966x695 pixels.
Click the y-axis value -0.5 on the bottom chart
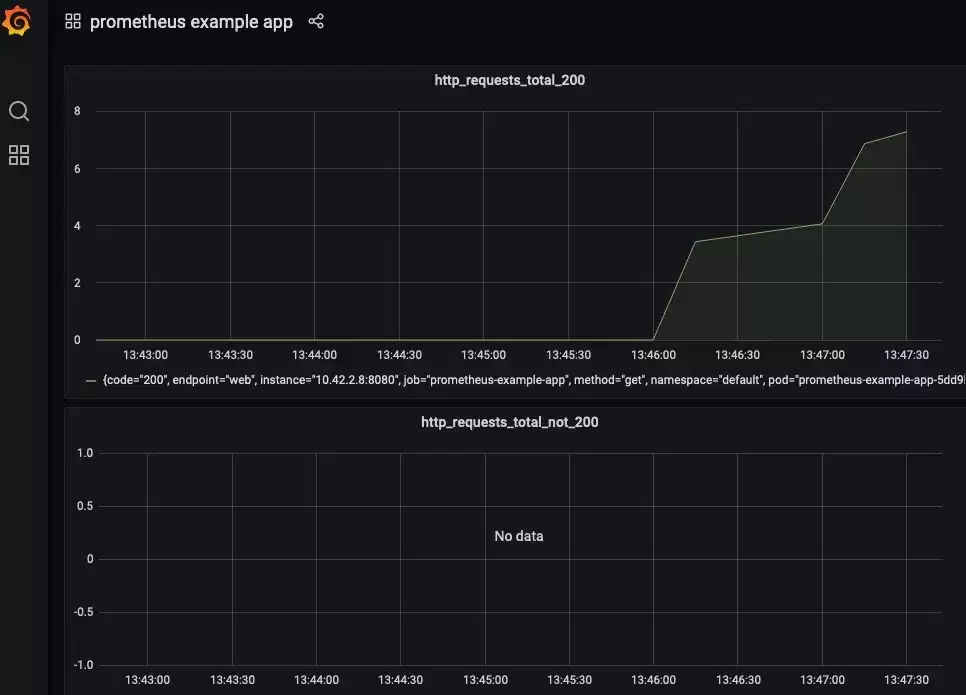pos(84,612)
